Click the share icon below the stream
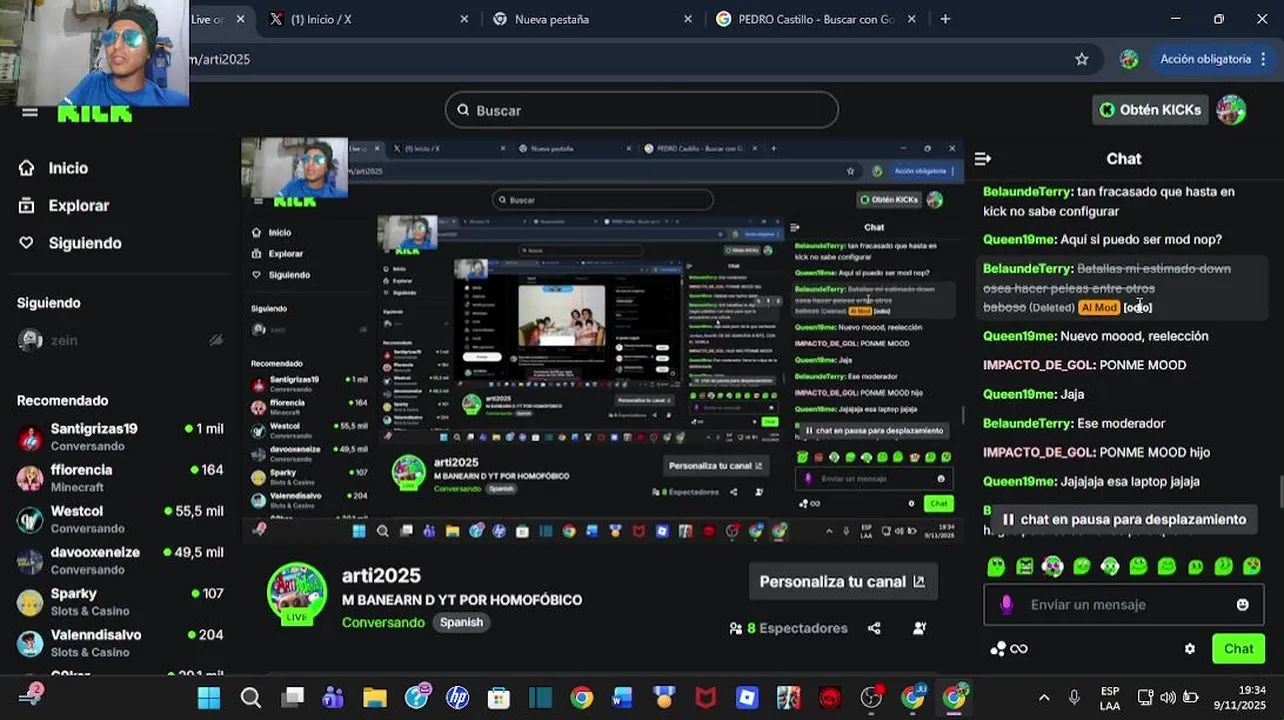The height and width of the screenshot is (720, 1284). (874, 628)
